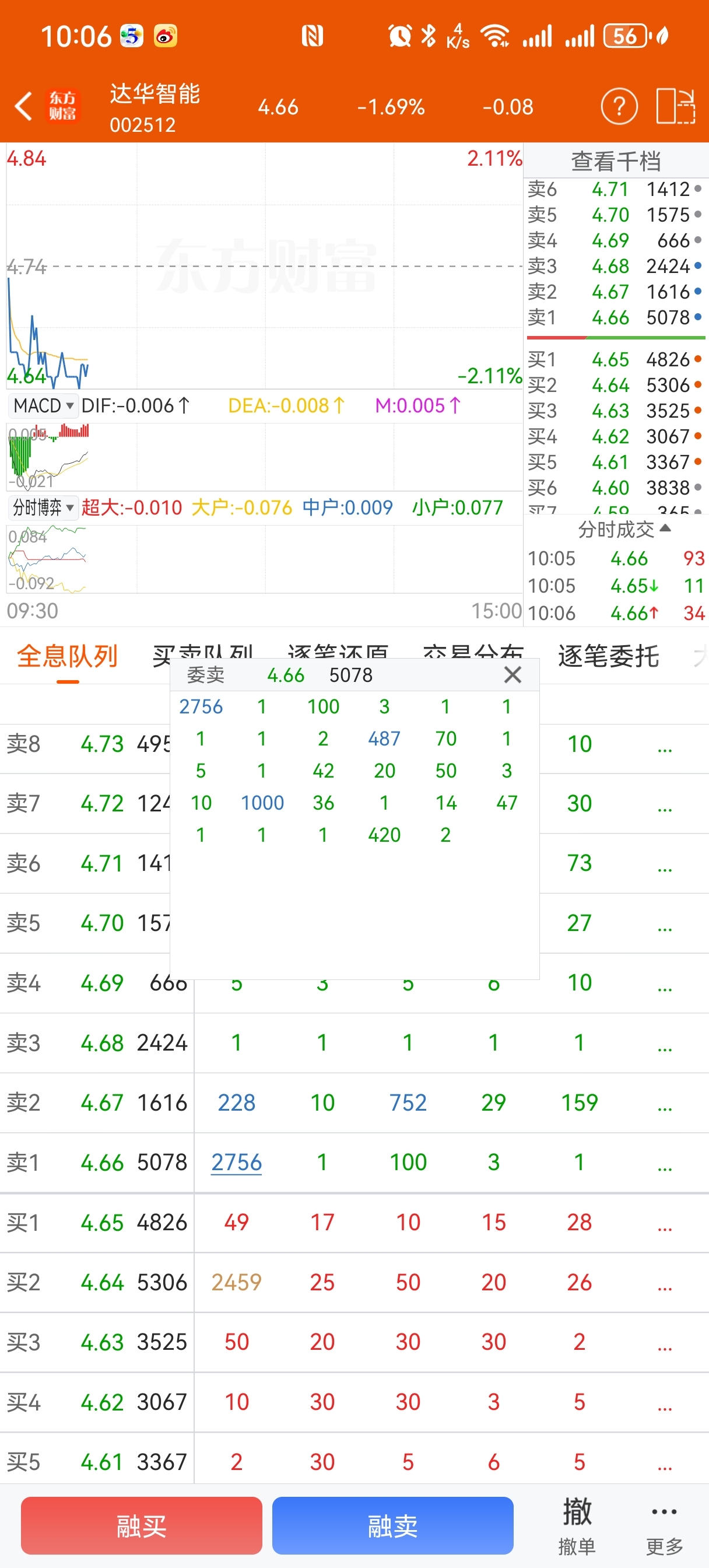The height and width of the screenshot is (1568, 709).
Task: Select 买6 4.60 in top order book
Action: click(615, 488)
